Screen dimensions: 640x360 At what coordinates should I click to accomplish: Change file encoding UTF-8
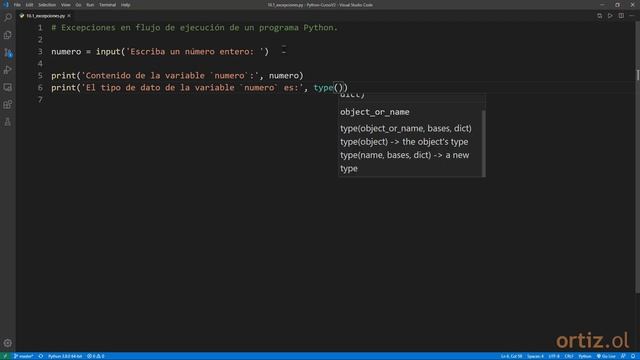click(554, 356)
